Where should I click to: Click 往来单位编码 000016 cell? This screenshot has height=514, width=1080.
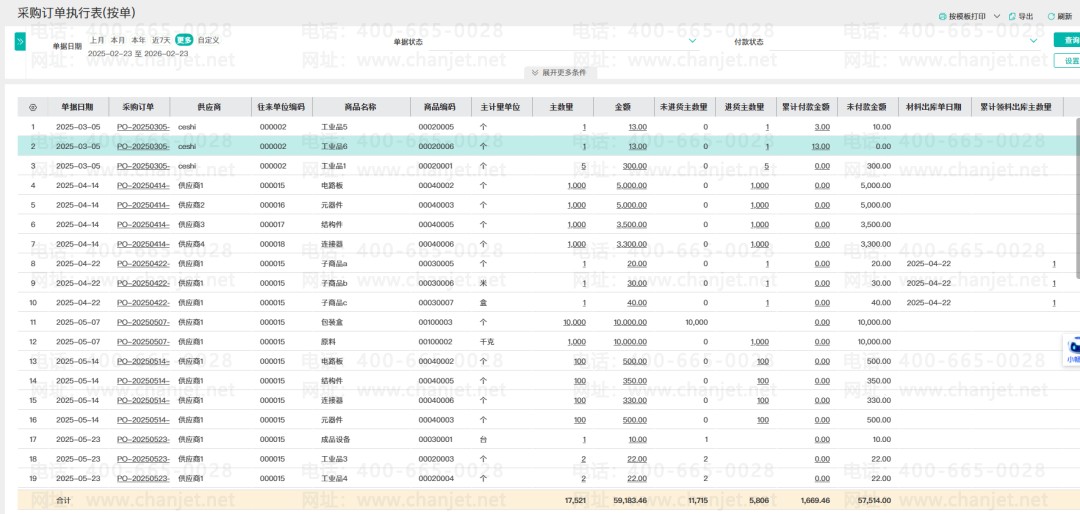tap(272, 205)
